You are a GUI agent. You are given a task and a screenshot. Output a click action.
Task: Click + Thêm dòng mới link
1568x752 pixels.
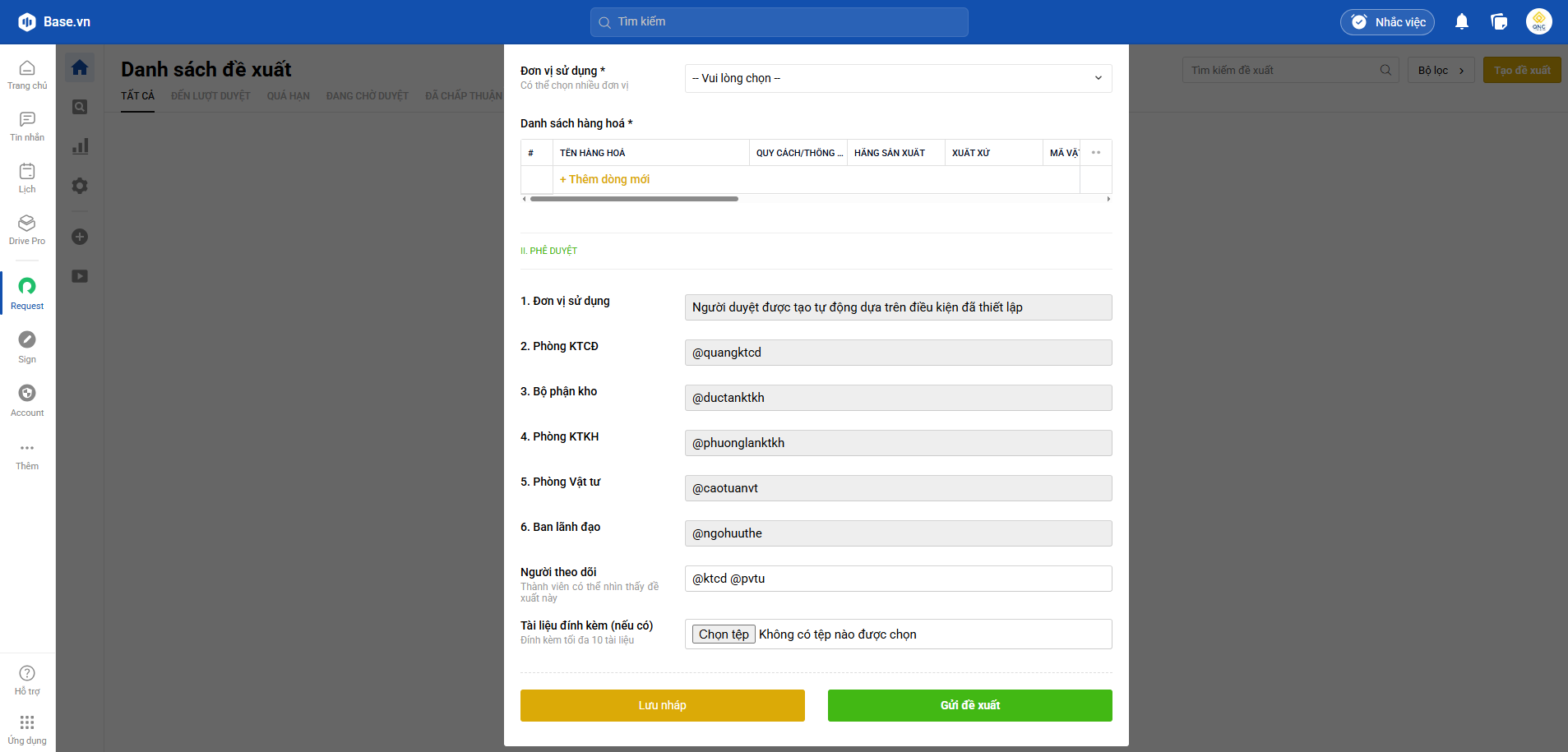coord(604,179)
